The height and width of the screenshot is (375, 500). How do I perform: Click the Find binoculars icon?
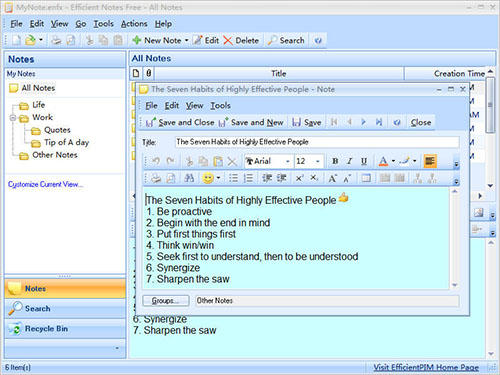pyautogui.click(x=189, y=178)
